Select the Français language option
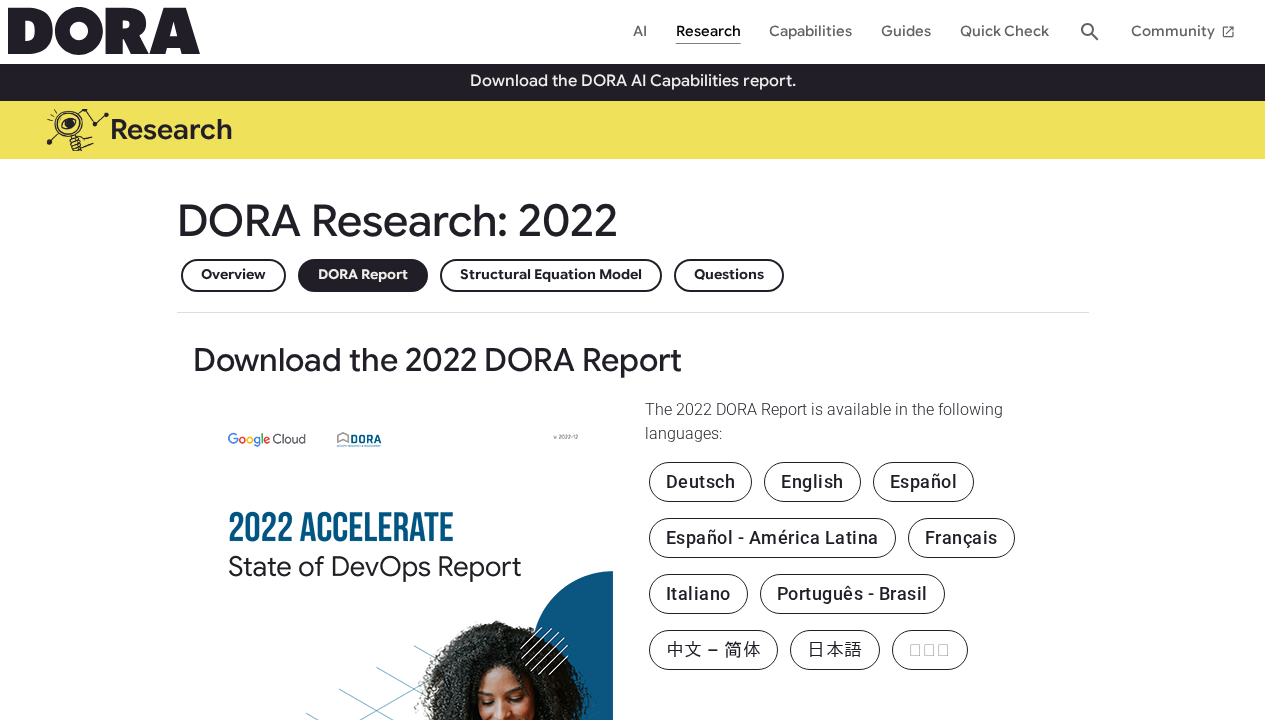1280x720 pixels. (x=961, y=538)
